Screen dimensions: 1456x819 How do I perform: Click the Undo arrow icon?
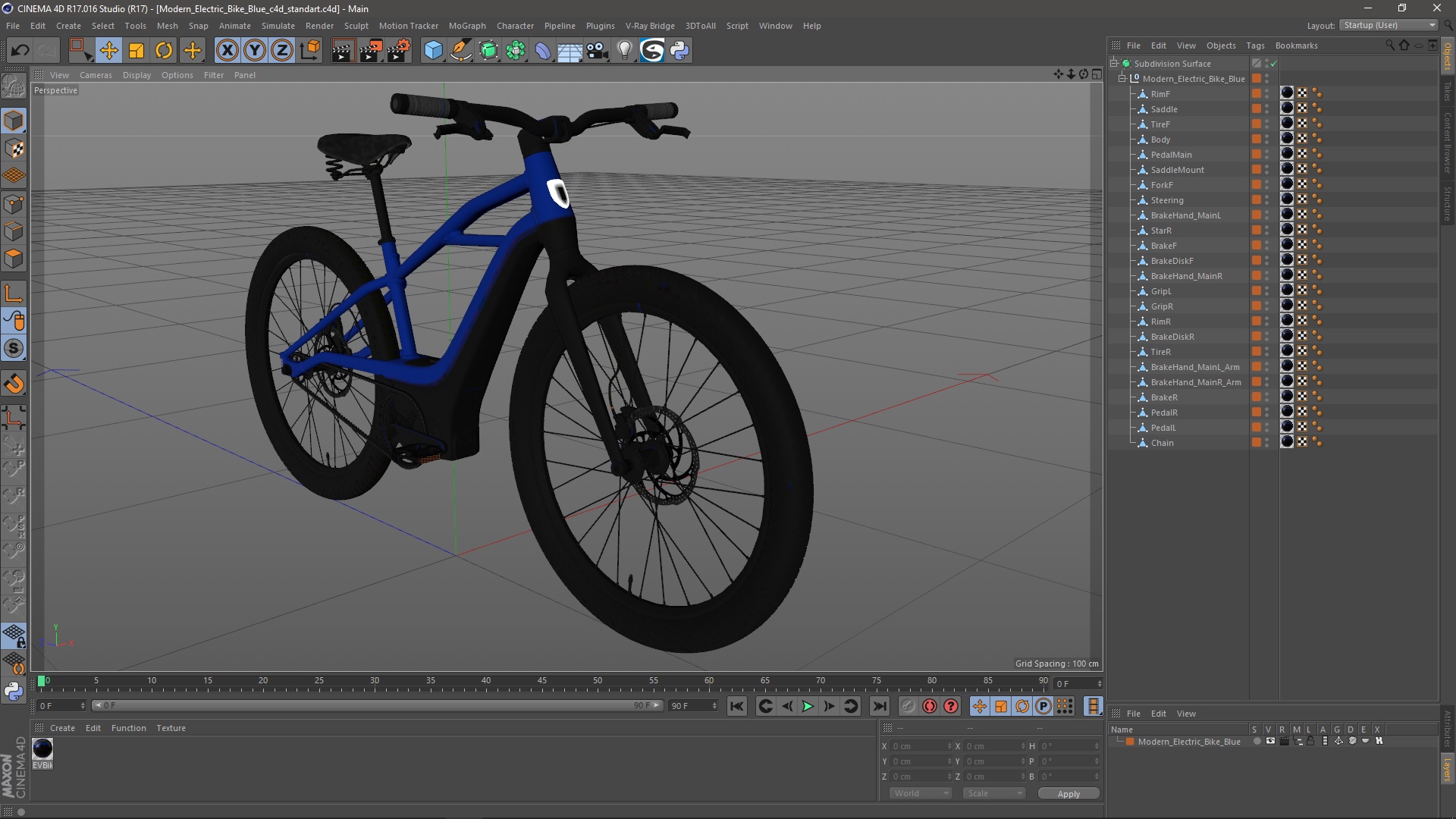point(20,51)
